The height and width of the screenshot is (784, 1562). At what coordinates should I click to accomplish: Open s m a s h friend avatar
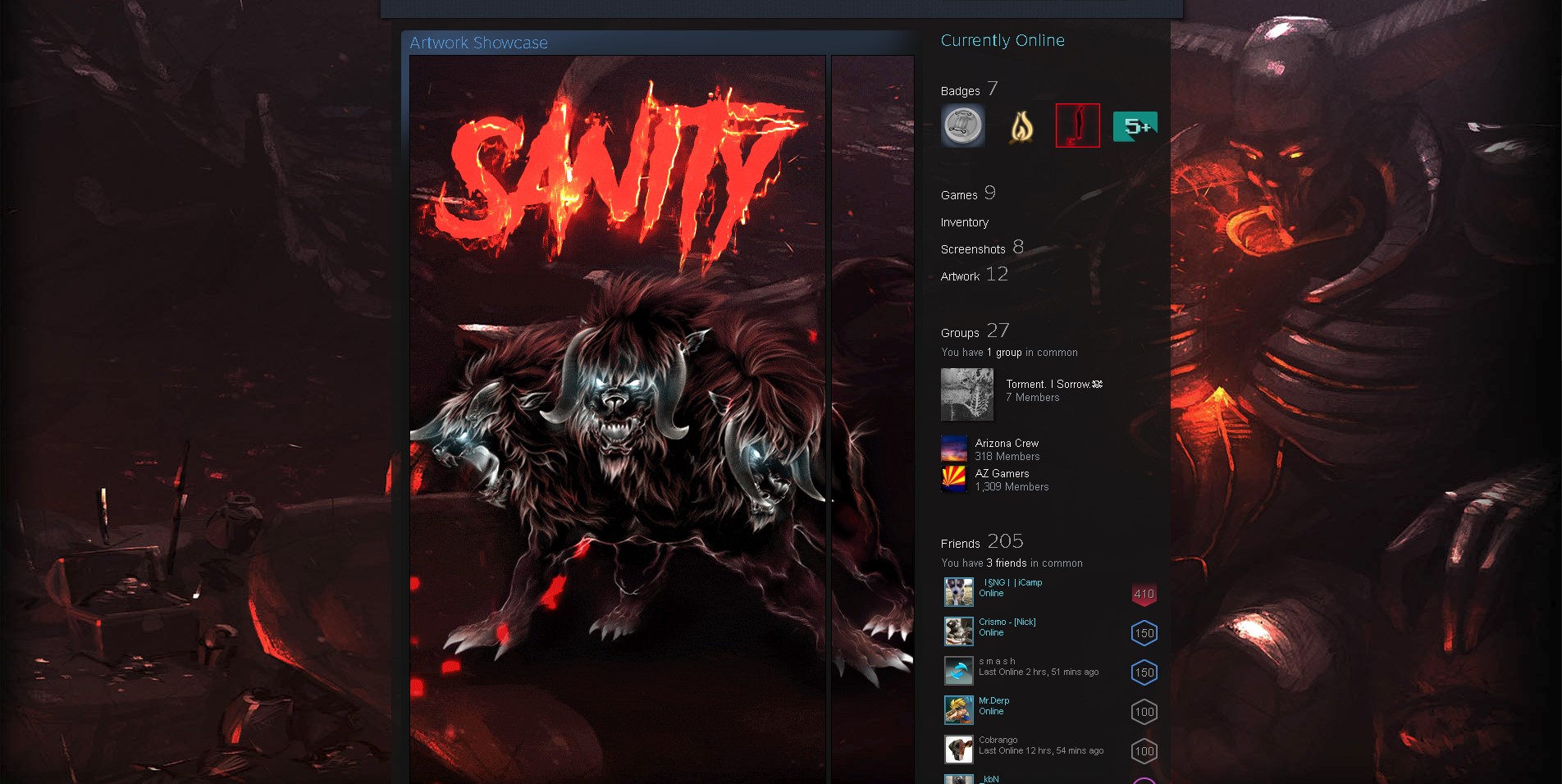coord(959,670)
